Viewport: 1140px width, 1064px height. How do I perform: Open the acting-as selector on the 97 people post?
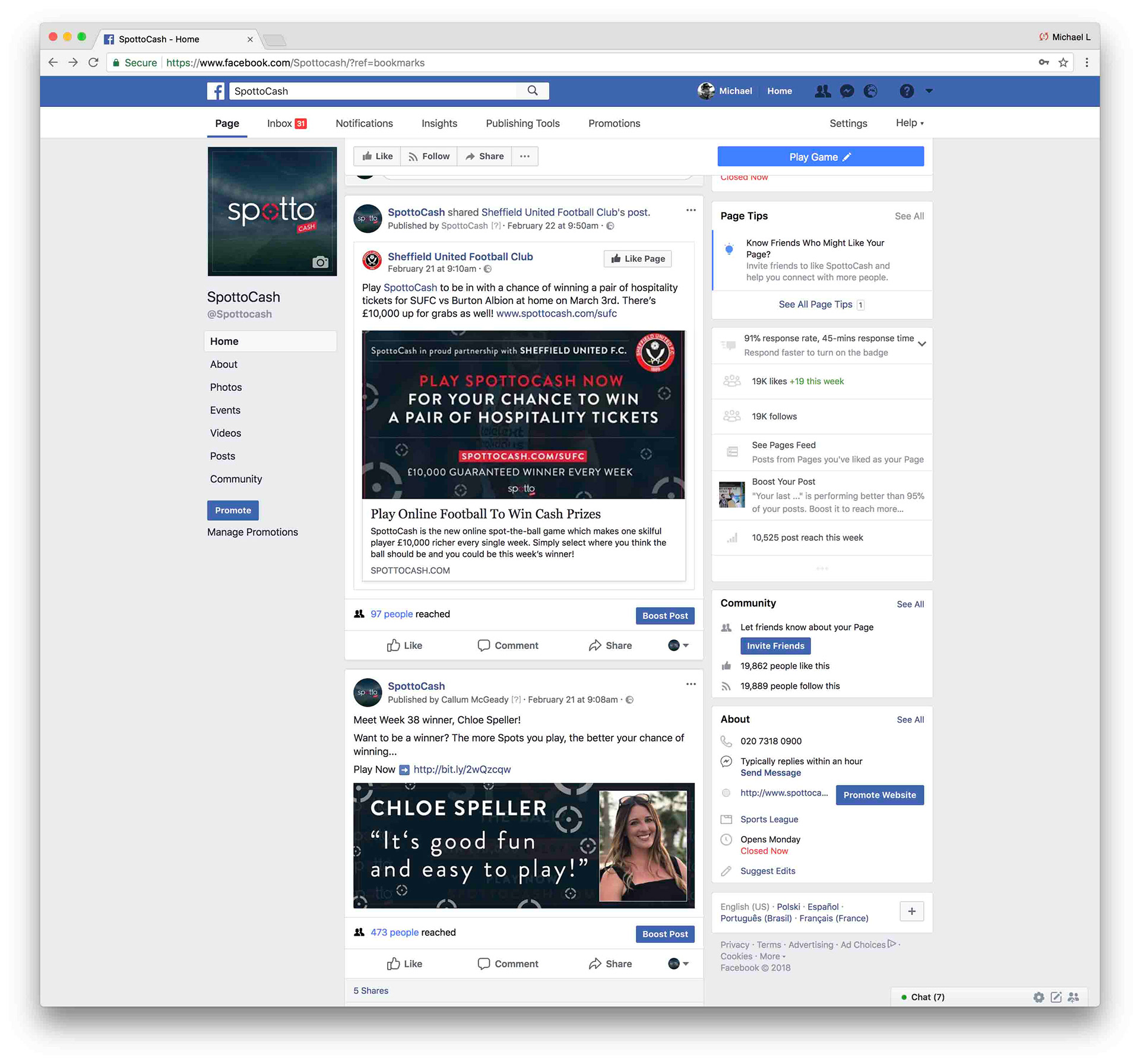(x=679, y=645)
